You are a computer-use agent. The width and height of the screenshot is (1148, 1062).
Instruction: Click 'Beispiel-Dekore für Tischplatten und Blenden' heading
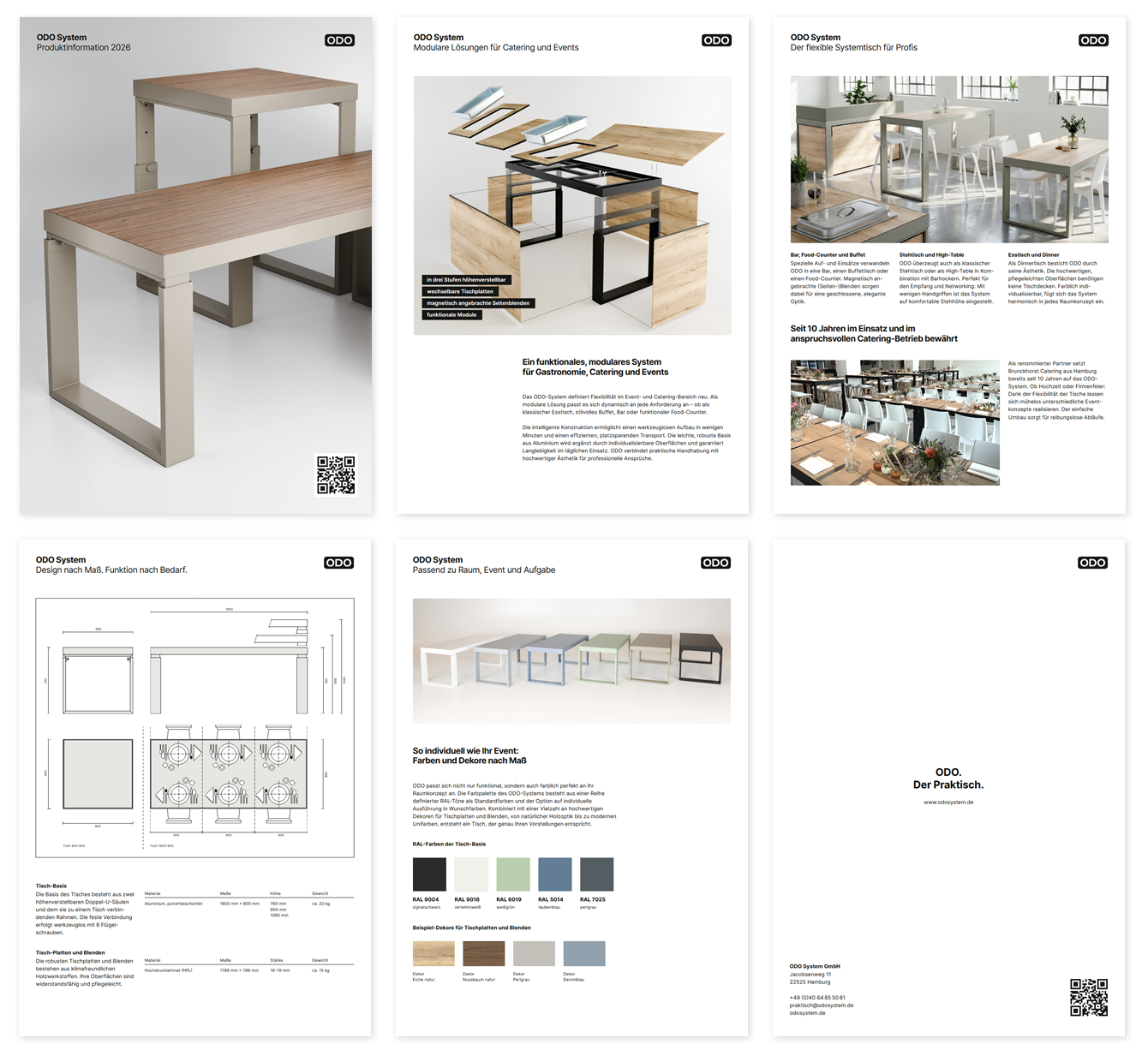click(x=472, y=928)
